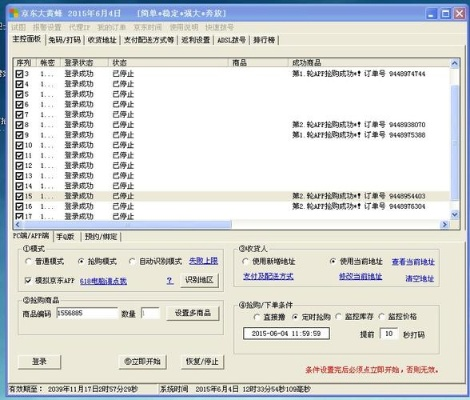This screenshot has height=400, width=470.
Task: Select the 自动识别模式 radio button
Action: pos(132,261)
